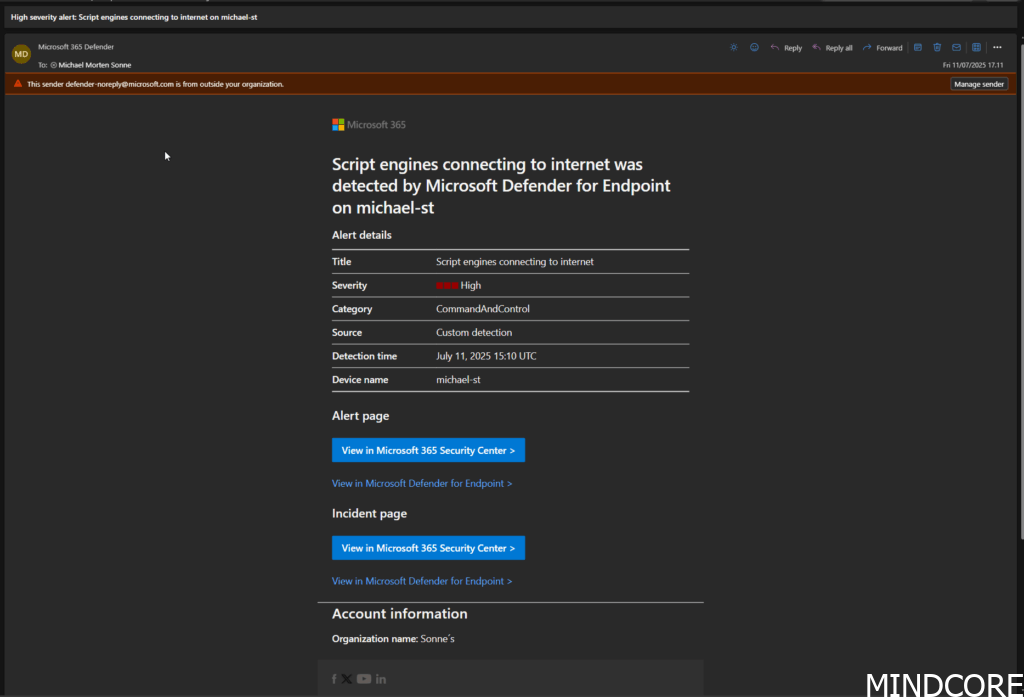
Task: Click the 'Custom detection' source value
Action: coord(474,332)
